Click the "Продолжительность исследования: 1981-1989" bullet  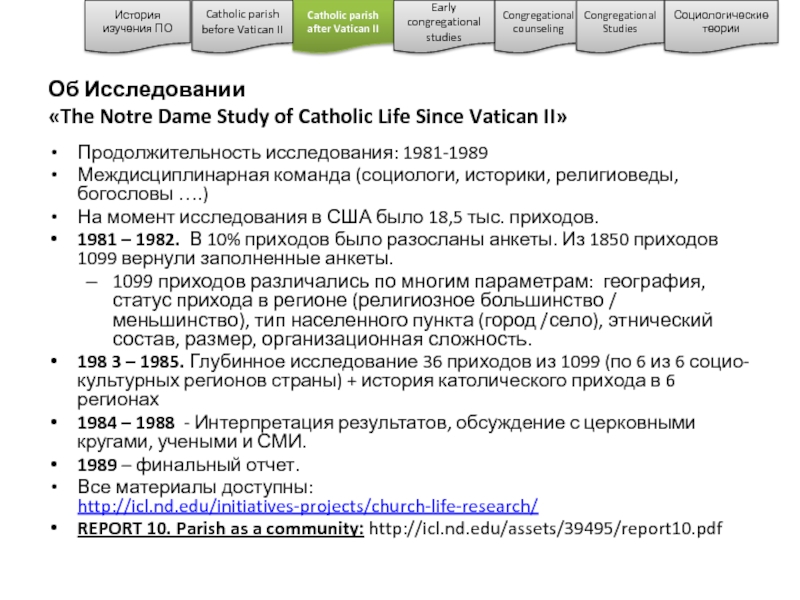283,154
